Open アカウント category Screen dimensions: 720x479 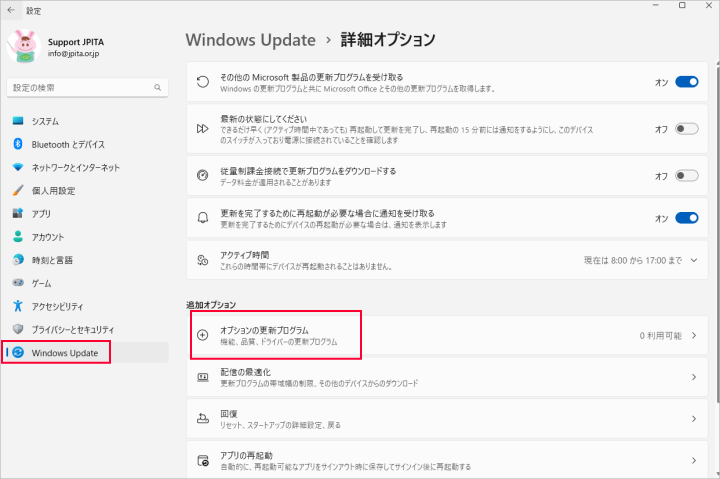tap(87, 237)
